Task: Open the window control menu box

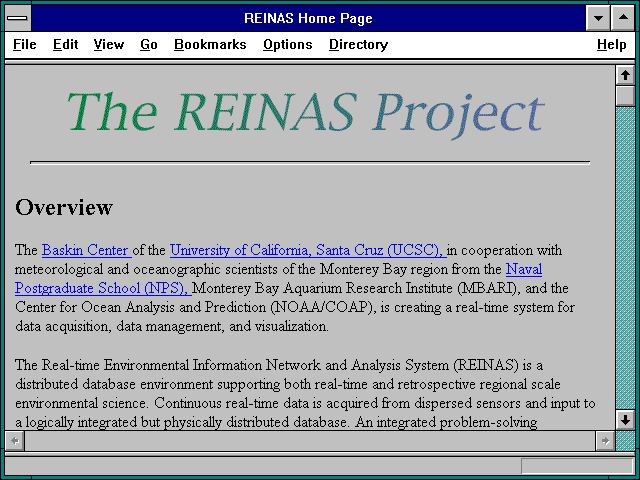Action: point(18,18)
